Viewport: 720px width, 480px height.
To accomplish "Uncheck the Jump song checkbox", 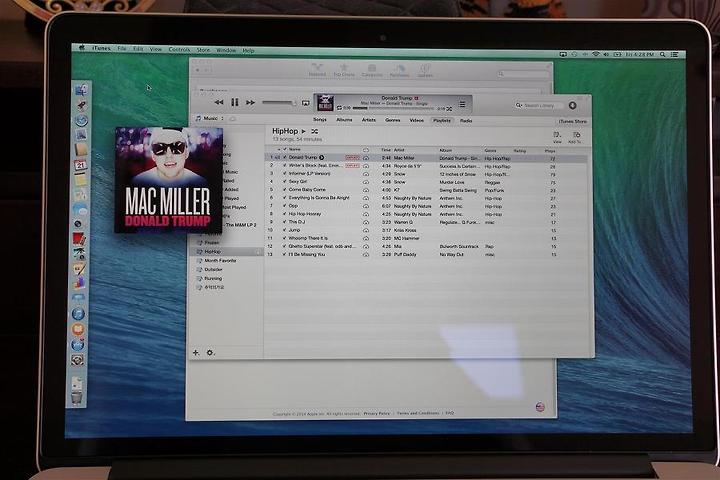I will [284, 230].
